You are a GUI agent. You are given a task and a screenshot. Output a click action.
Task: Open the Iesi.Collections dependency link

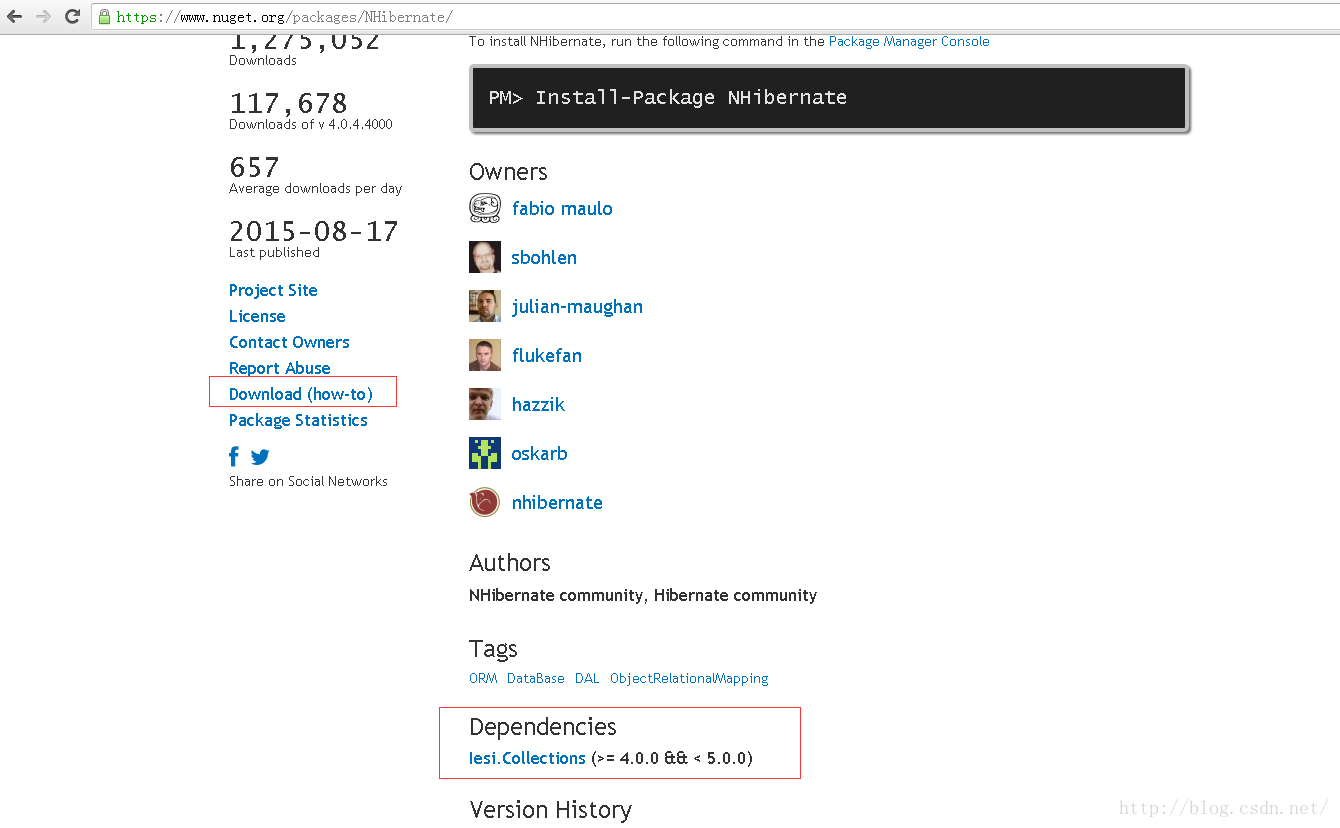[x=527, y=758]
